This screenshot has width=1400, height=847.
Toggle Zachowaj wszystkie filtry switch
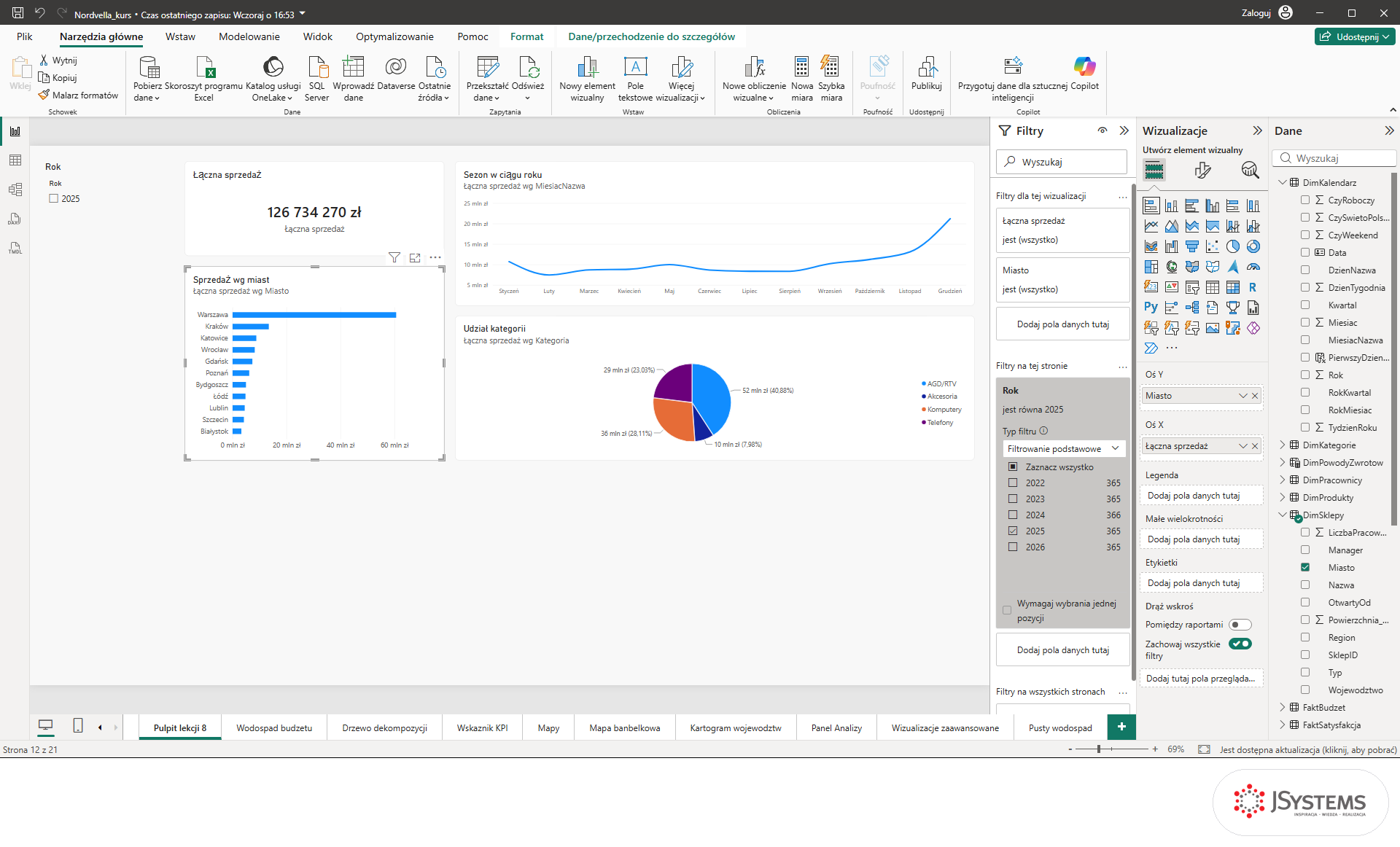[1240, 644]
